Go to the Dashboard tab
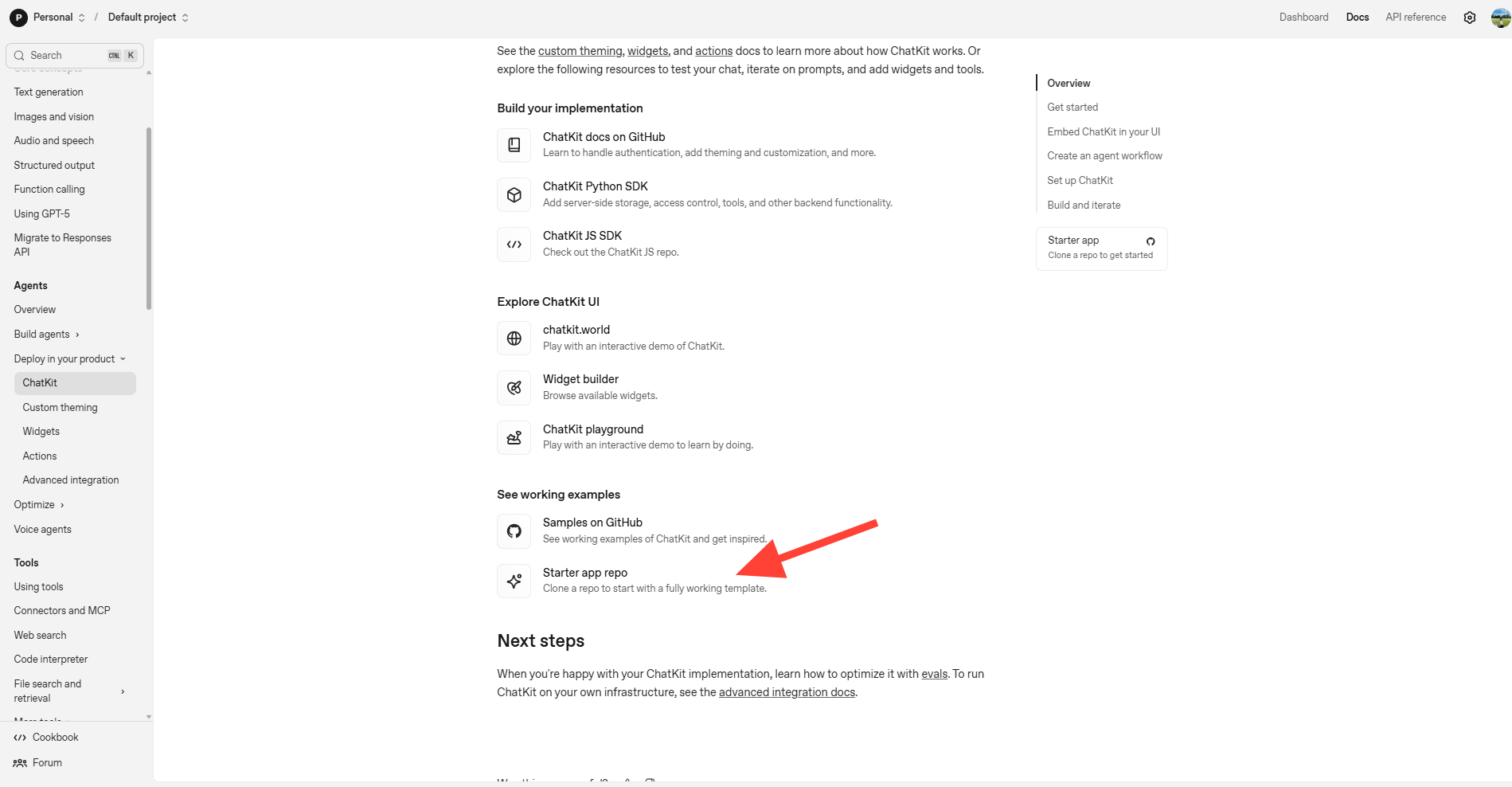Viewport: 1512px width, 787px height. pos(1303,18)
